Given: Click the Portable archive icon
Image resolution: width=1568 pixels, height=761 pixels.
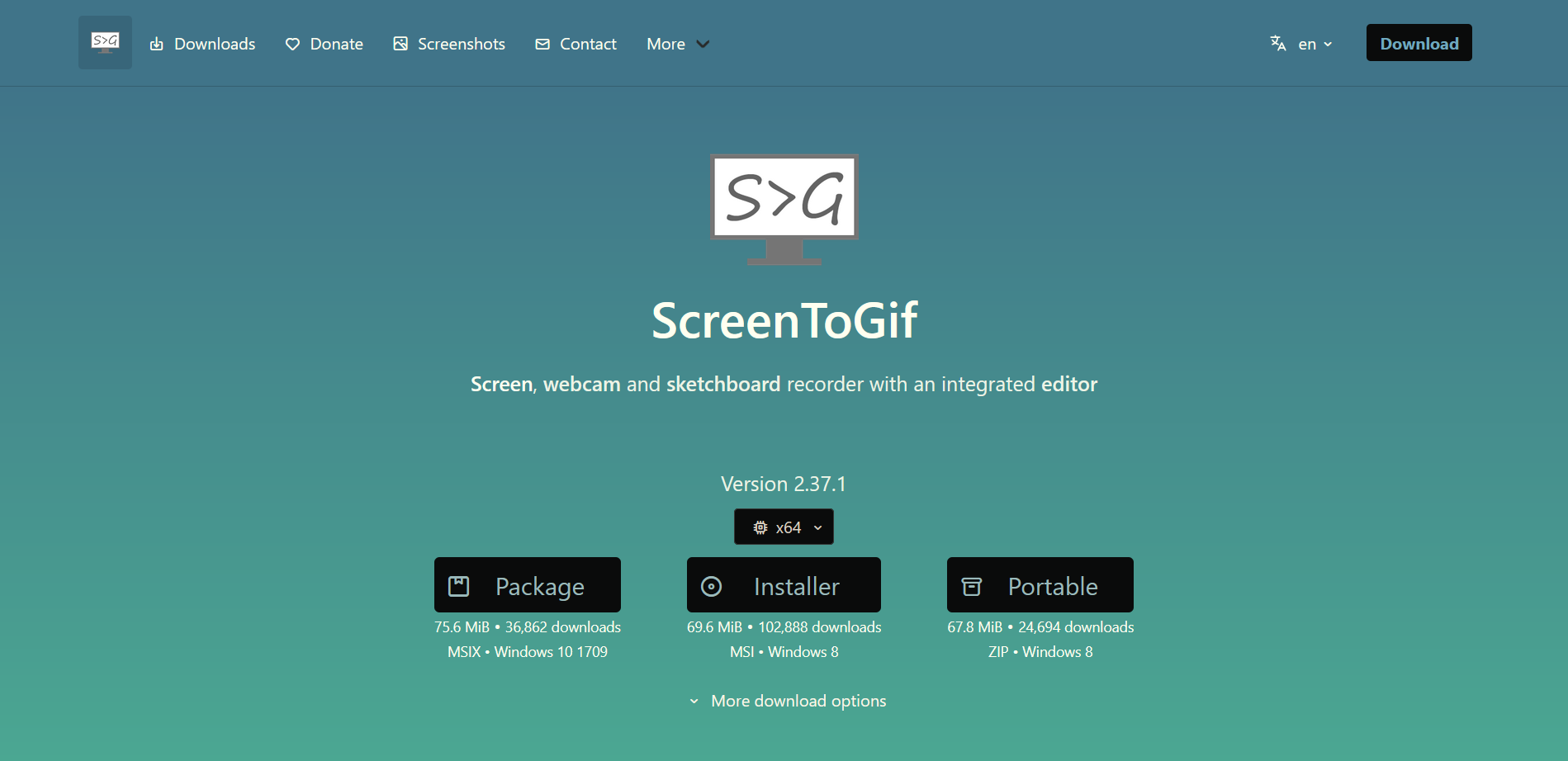Looking at the screenshot, I should (972, 586).
